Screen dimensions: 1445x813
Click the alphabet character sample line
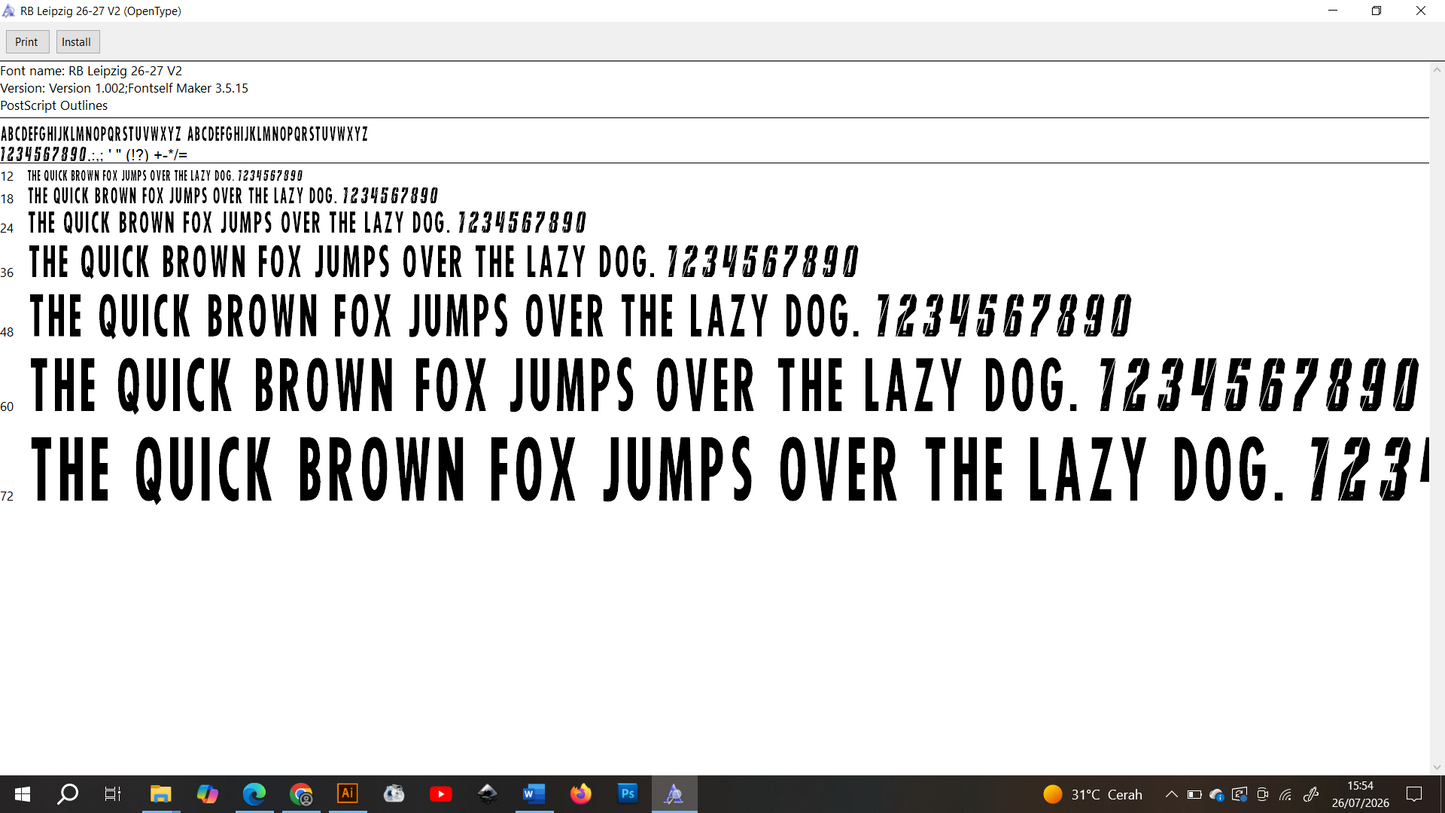click(x=184, y=134)
